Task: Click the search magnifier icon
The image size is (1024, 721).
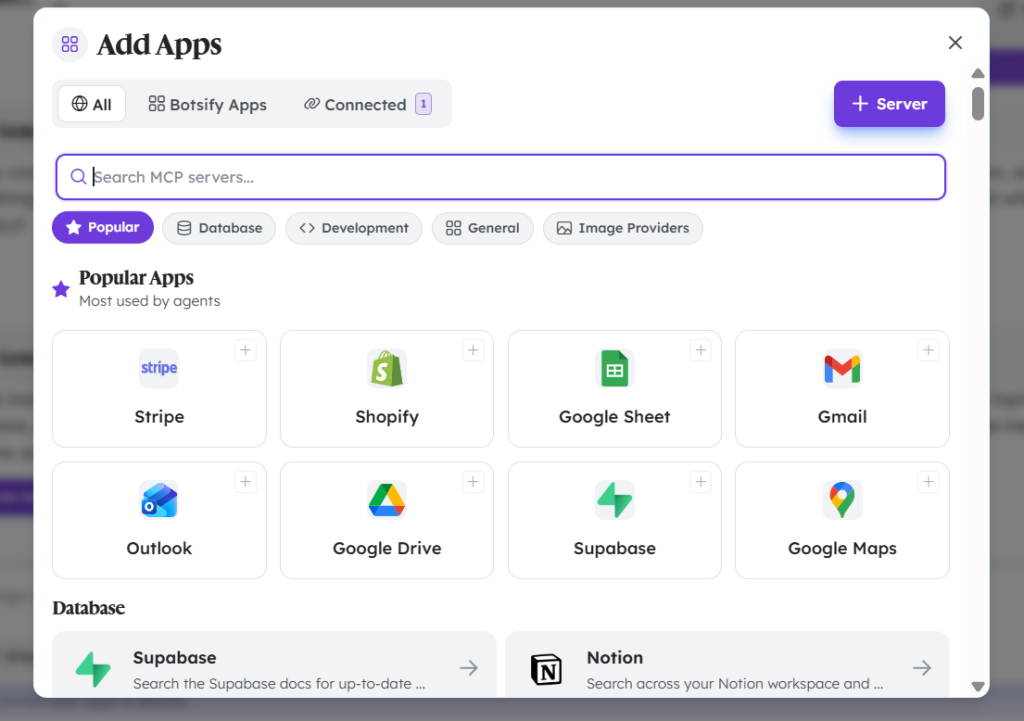Action: pyautogui.click(x=78, y=177)
